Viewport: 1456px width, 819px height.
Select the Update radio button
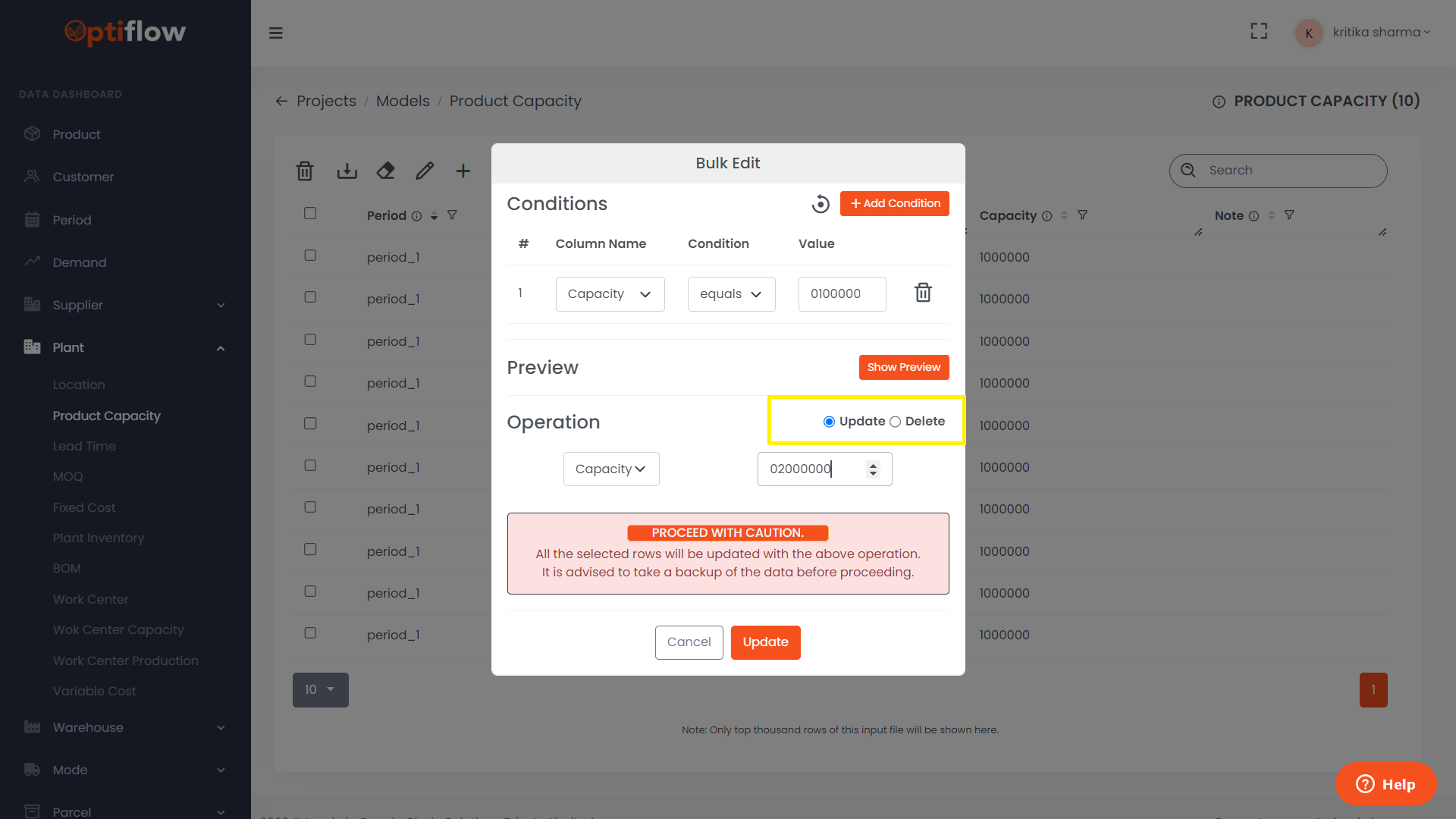tap(829, 422)
